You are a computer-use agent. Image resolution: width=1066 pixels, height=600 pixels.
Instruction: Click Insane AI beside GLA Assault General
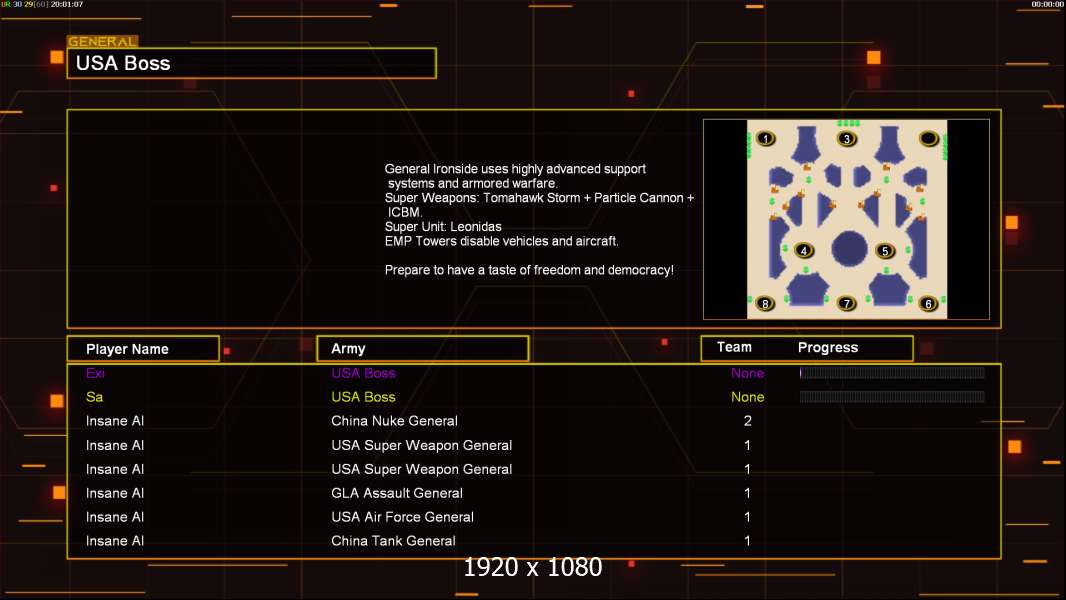115,493
